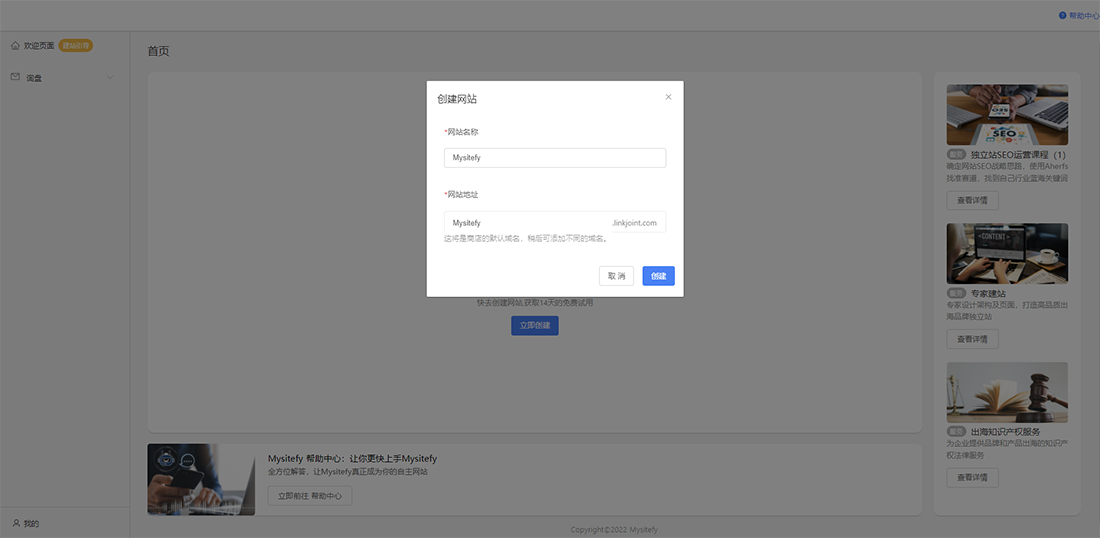Click the Mysitefy 帮助中心 headline text
The height and width of the screenshot is (538, 1100).
click(352, 459)
